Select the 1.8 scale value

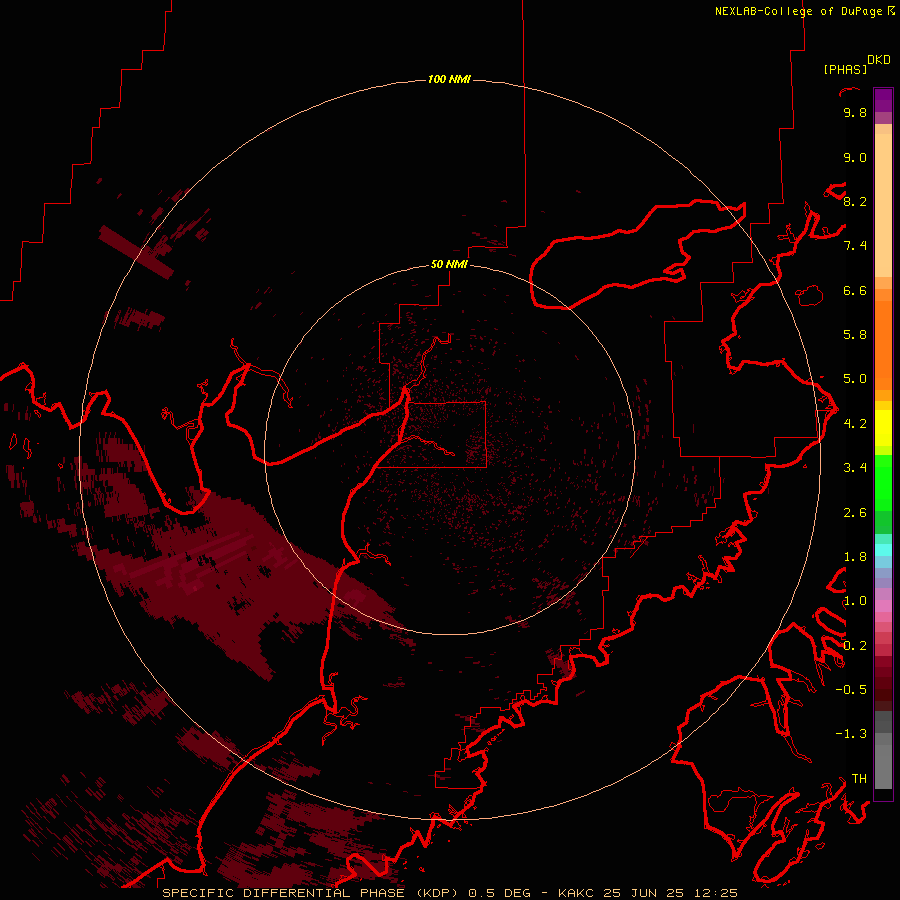point(855,557)
